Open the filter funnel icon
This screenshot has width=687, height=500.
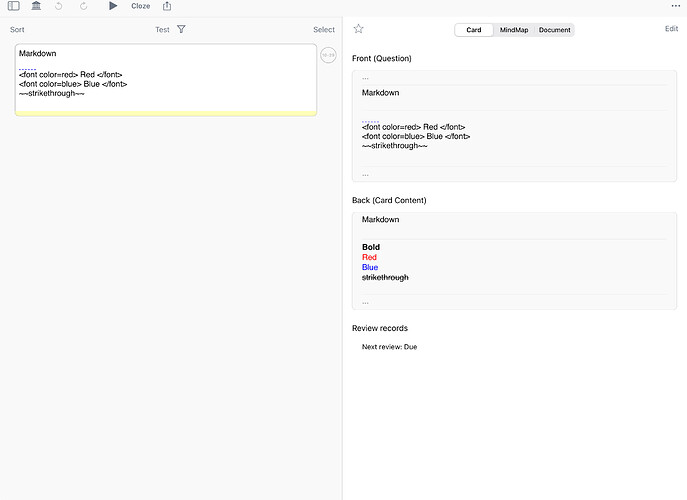click(181, 30)
